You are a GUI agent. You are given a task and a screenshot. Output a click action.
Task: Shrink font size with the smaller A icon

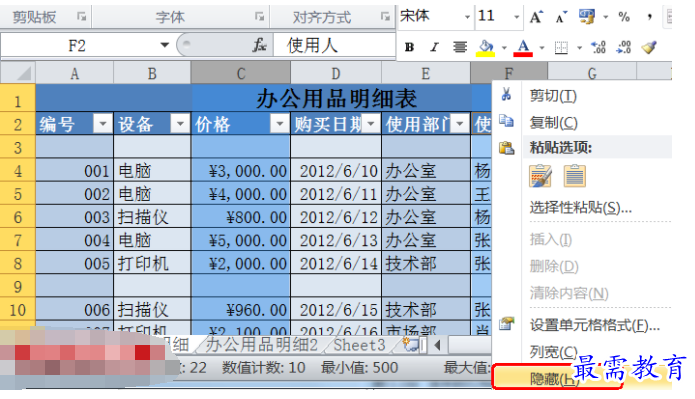click(x=561, y=18)
